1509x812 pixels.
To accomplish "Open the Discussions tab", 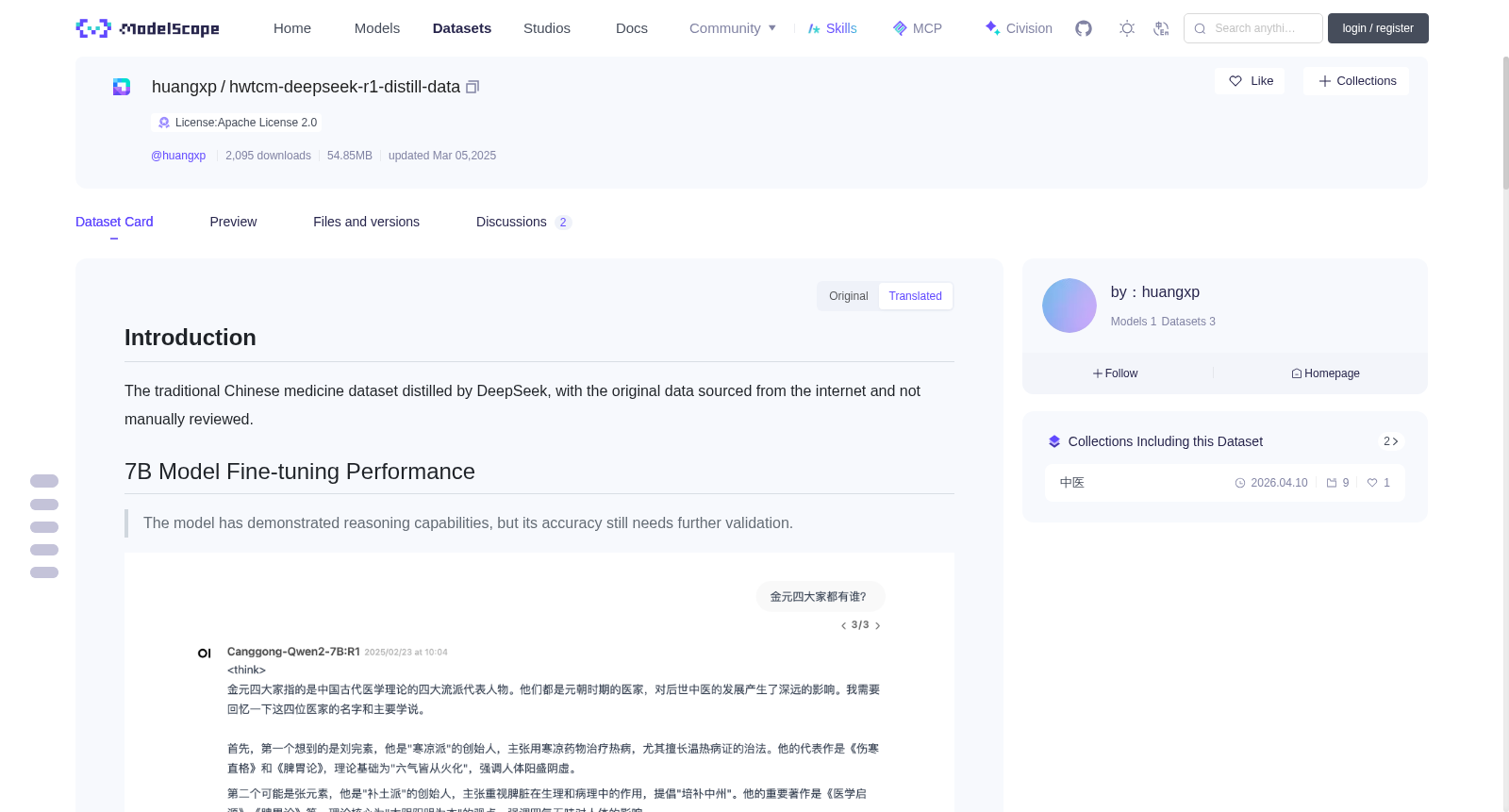I will click(x=523, y=222).
